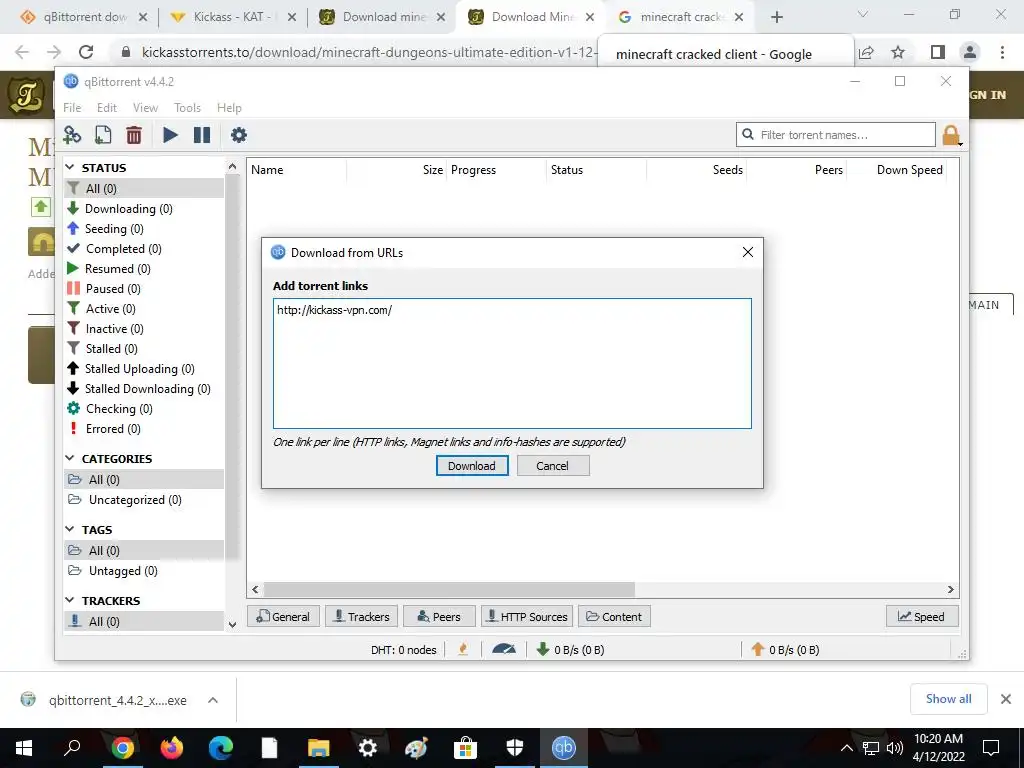Select the Active (0) status filter

[110, 309]
